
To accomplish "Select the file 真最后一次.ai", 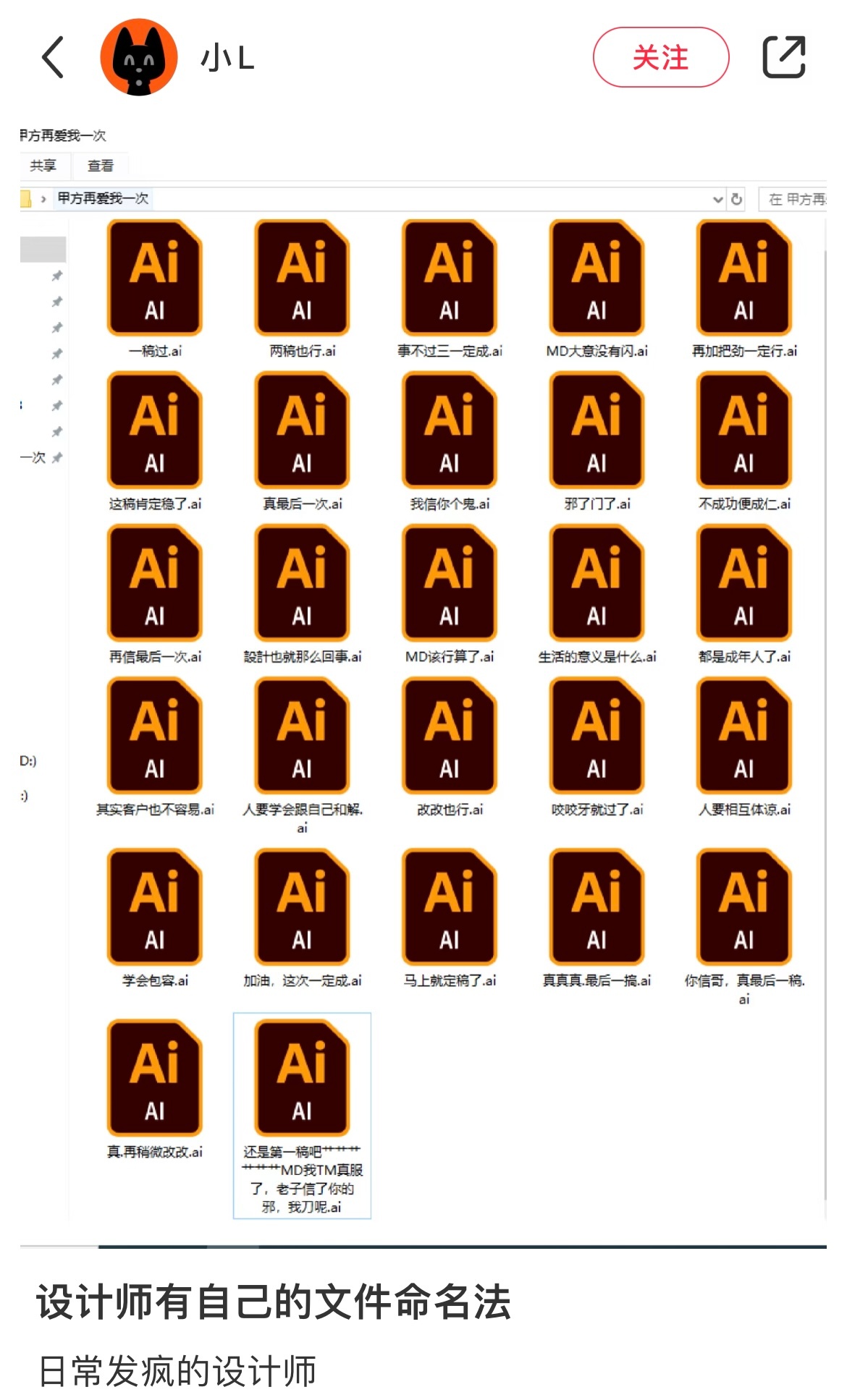I will [x=303, y=442].
